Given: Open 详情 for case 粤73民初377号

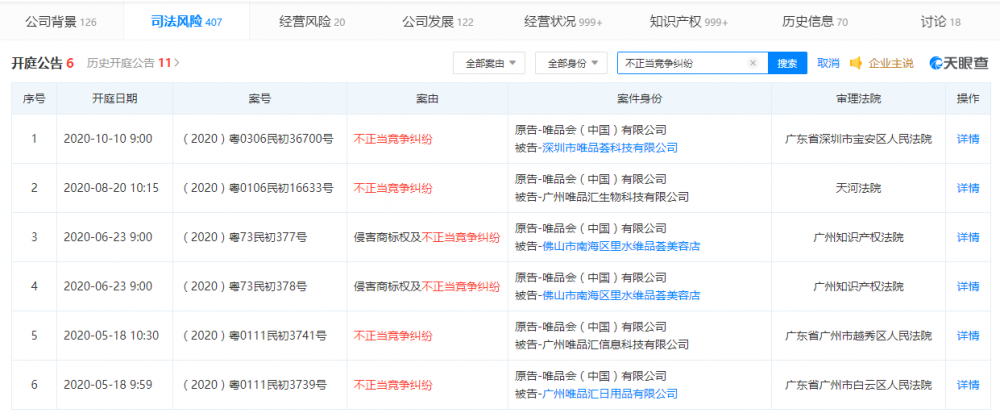Looking at the screenshot, I should pyautogui.click(x=968, y=237).
